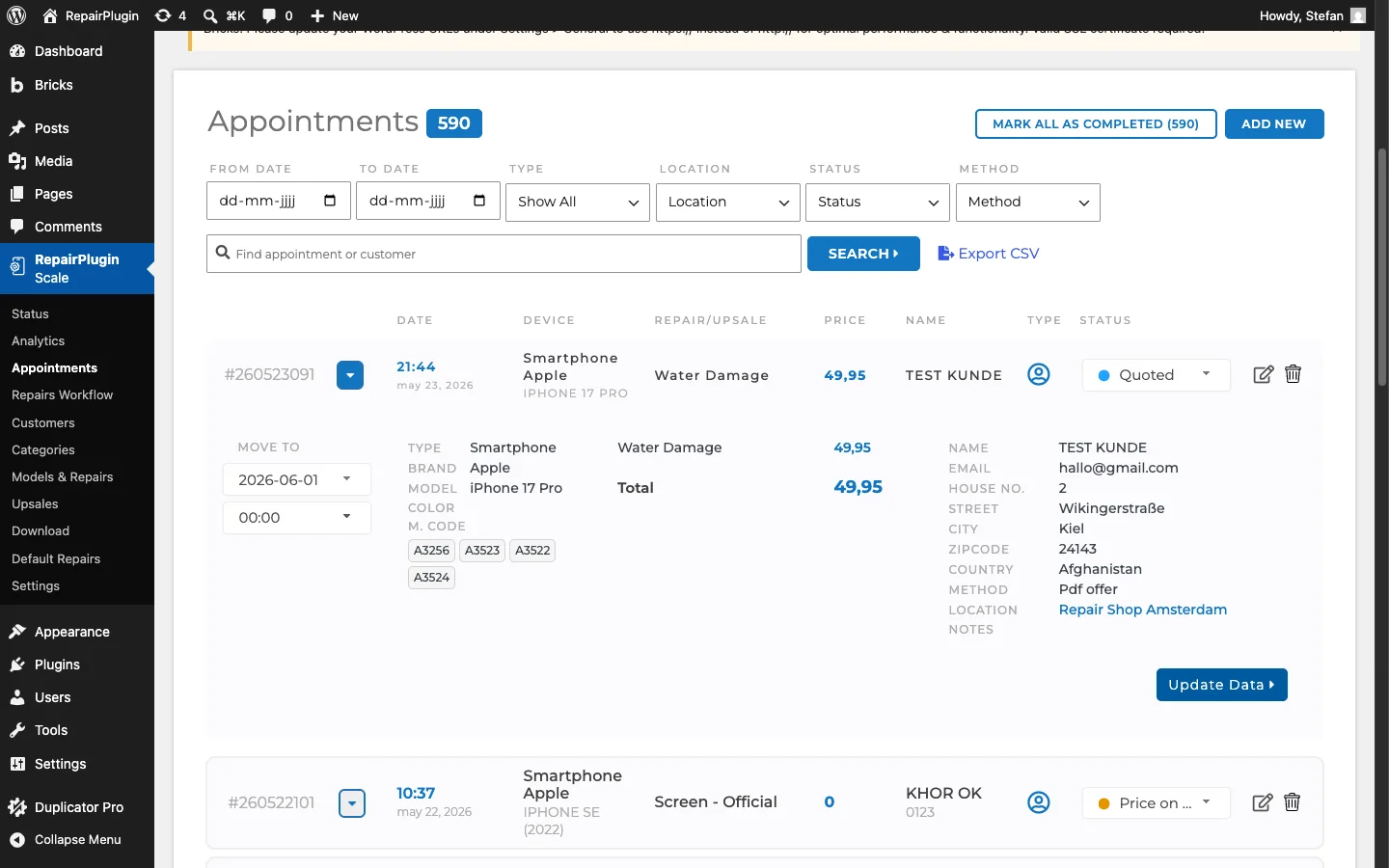
Task: Open the Quoted status dropdown
Action: (x=1157, y=375)
